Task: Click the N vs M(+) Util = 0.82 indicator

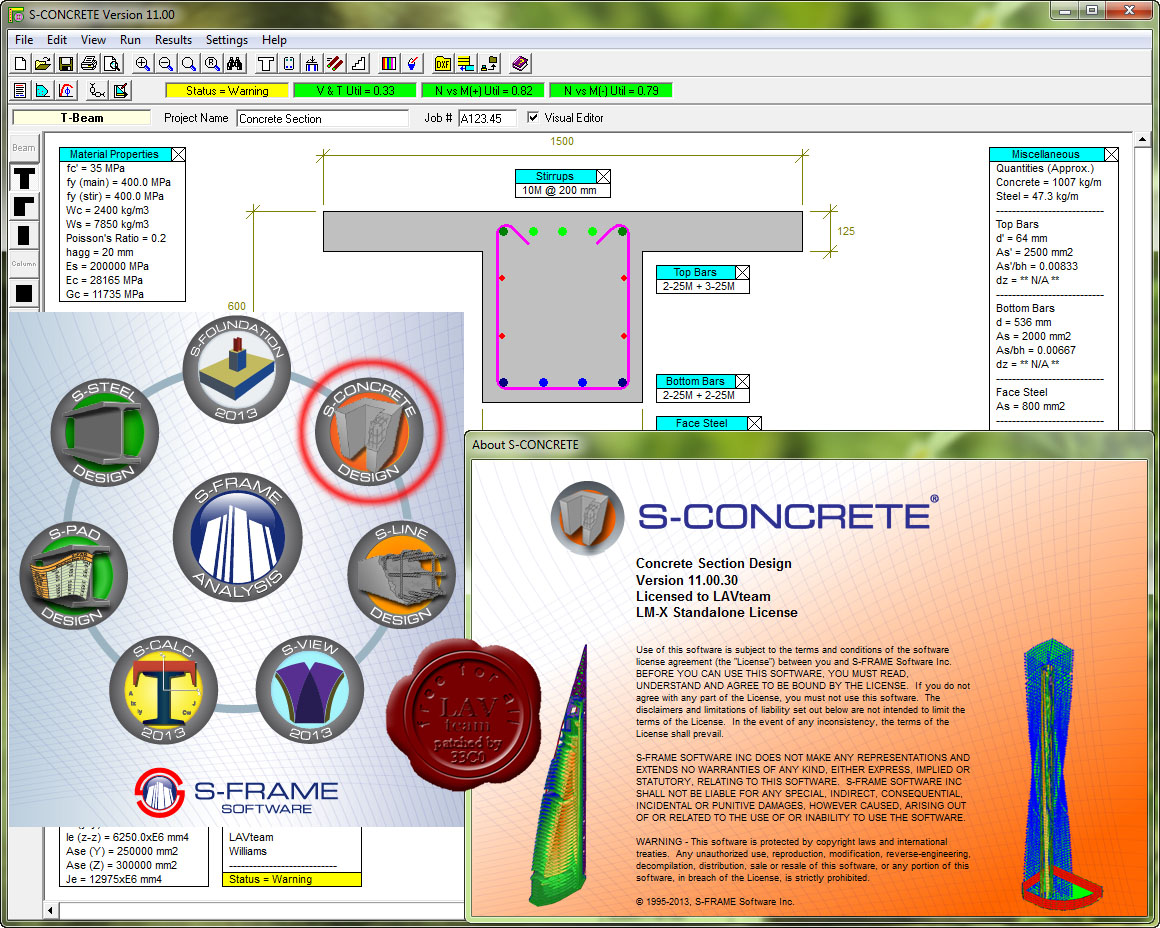Action: 483,90
